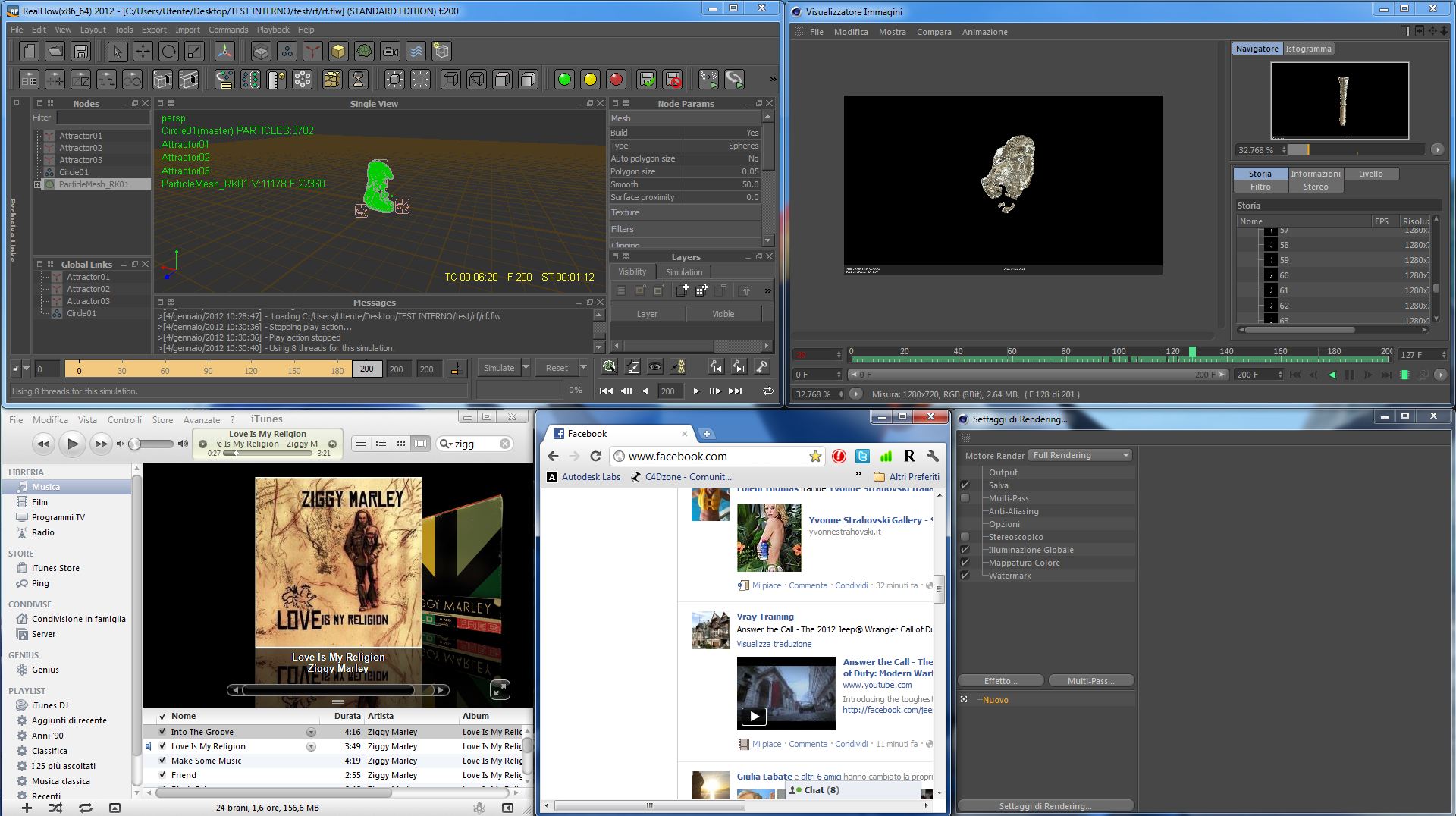Click the iTunes Play button
This screenshot has width=1456, height=816.
click(x=72, y=444)
